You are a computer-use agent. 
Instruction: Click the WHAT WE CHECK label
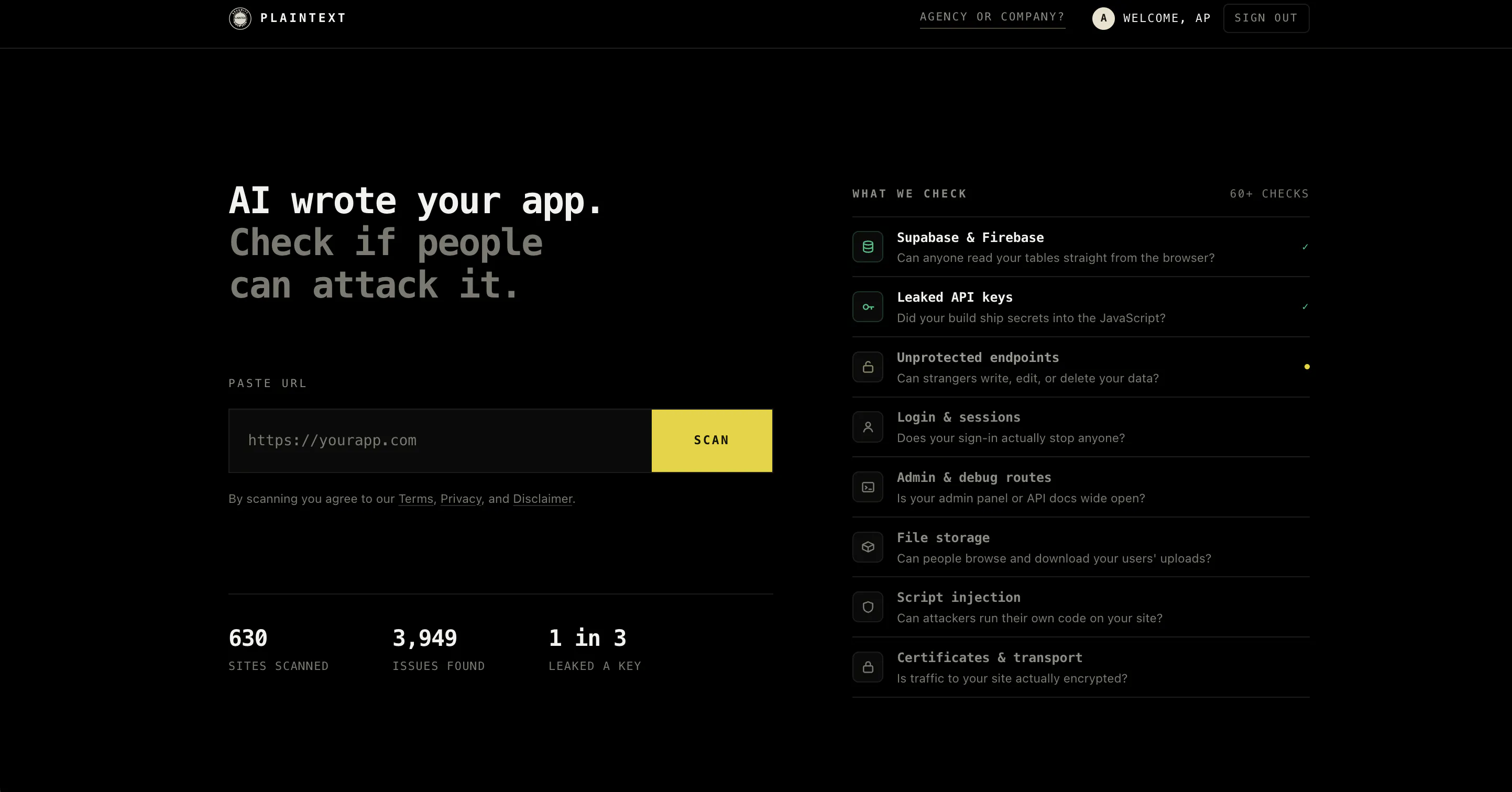pyautogui.click(x=909, y=194)
